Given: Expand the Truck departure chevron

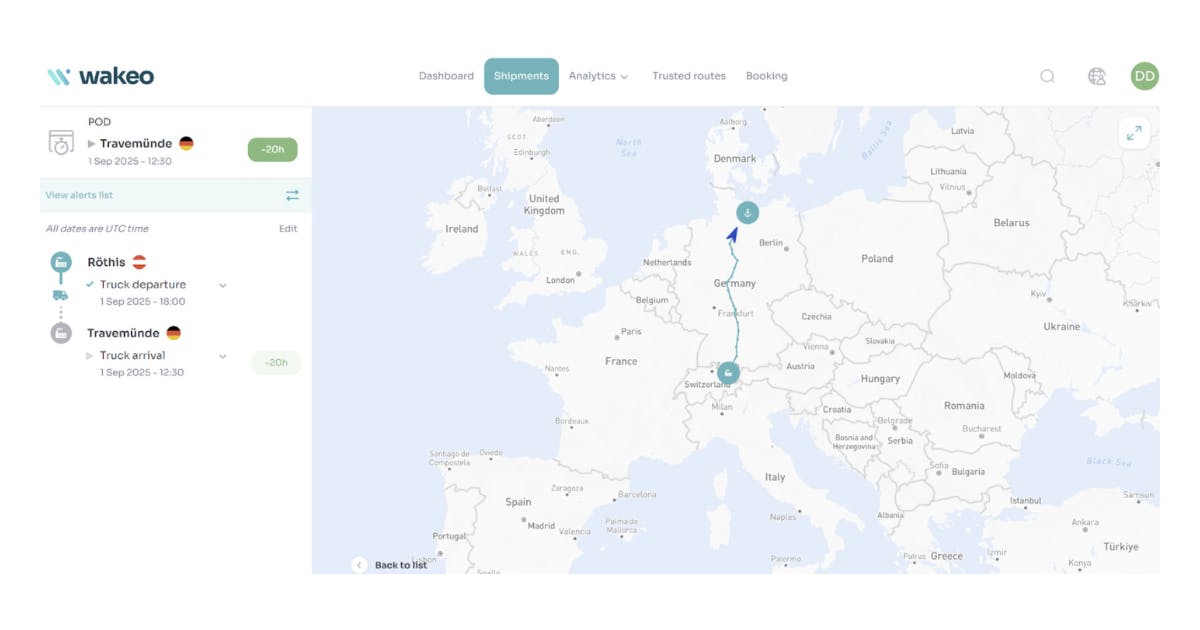Looking at the screenshot, I should 223,285.
